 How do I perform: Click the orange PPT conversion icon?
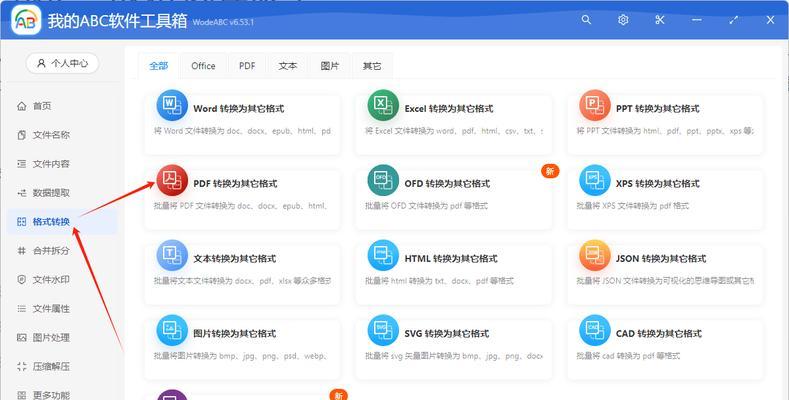pos(595,105)
